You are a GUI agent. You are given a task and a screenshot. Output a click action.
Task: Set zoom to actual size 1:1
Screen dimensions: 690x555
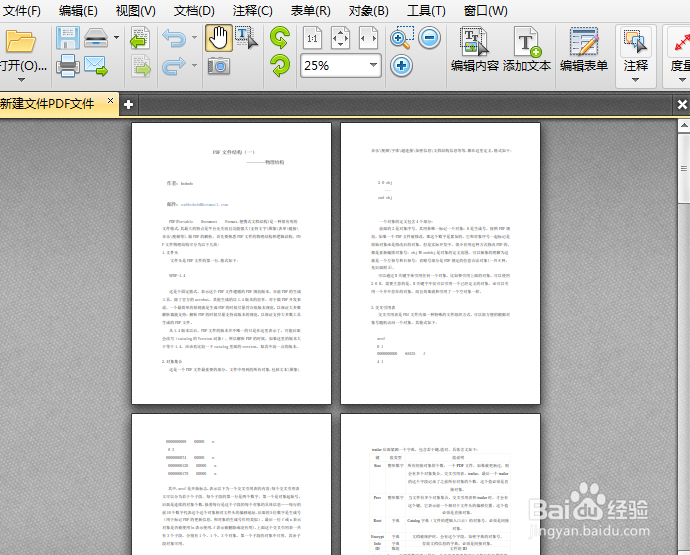[x=312, y=38]
